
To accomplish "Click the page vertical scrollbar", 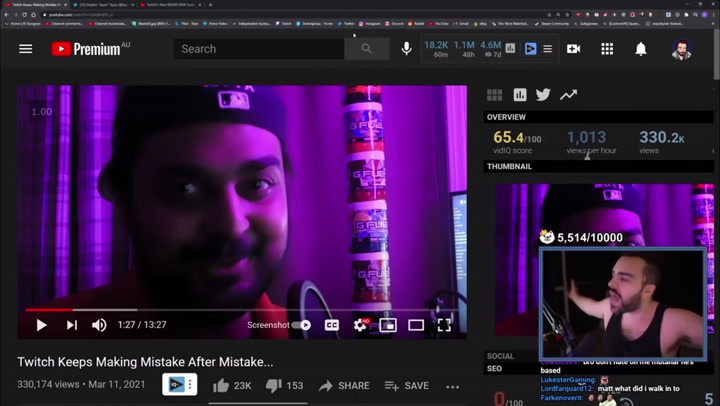I will (x=716, y=55).
